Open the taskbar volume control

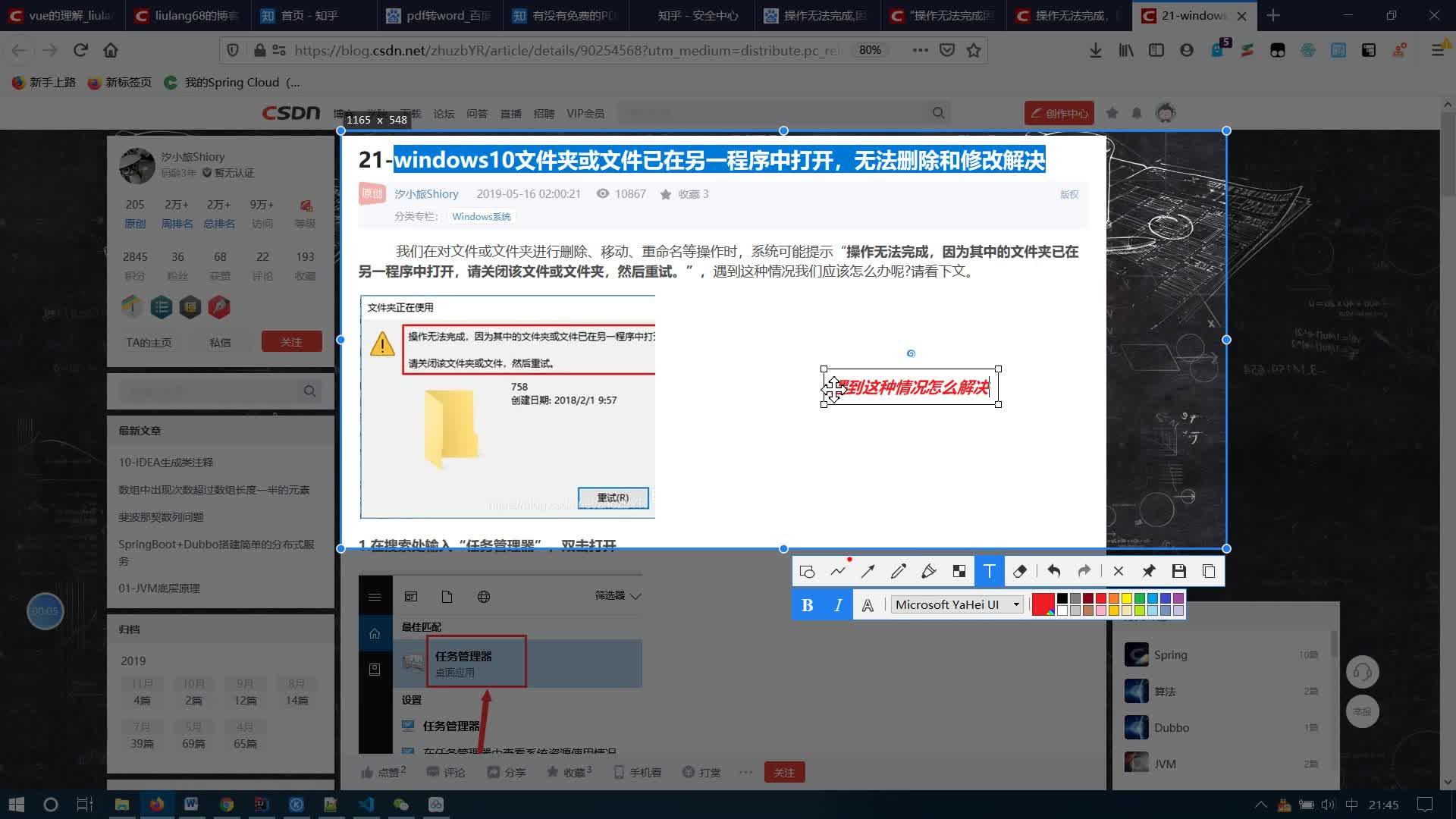(x=1327, y=804)
